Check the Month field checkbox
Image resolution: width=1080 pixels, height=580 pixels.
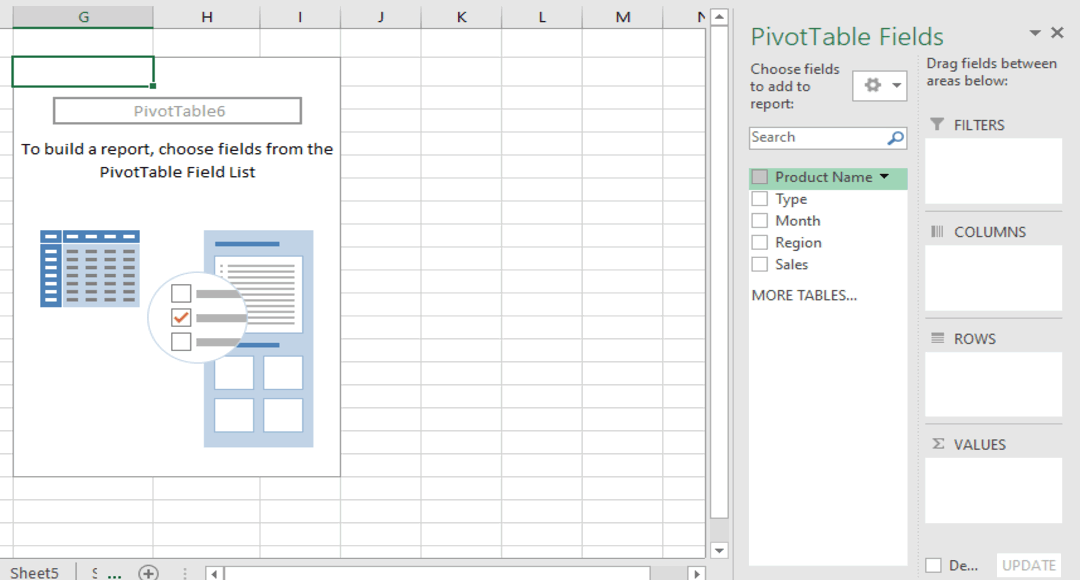point(760,221)
